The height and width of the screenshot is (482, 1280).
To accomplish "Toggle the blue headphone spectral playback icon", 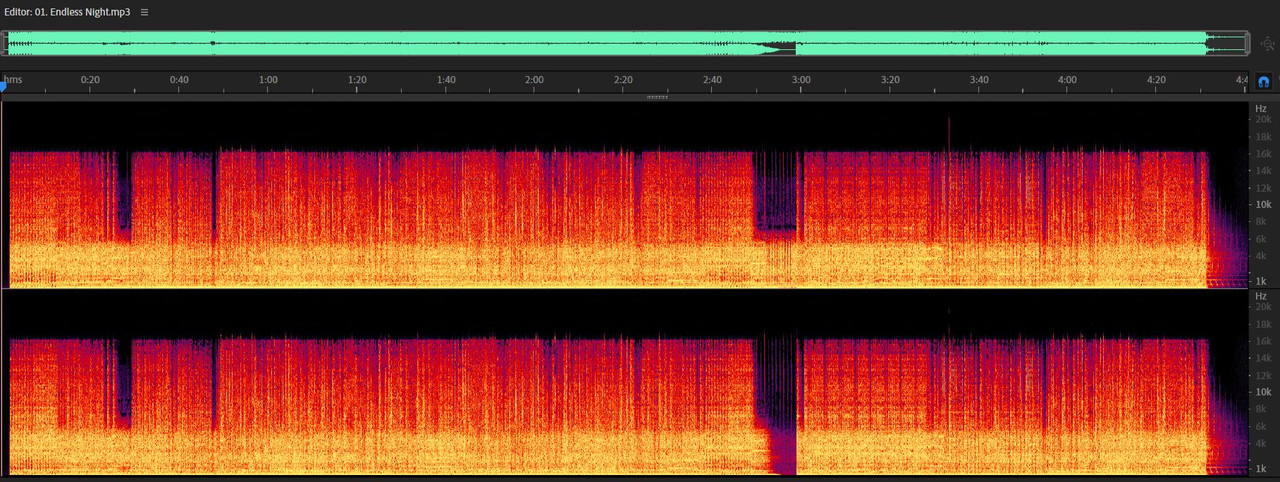I will (1264, 81).
